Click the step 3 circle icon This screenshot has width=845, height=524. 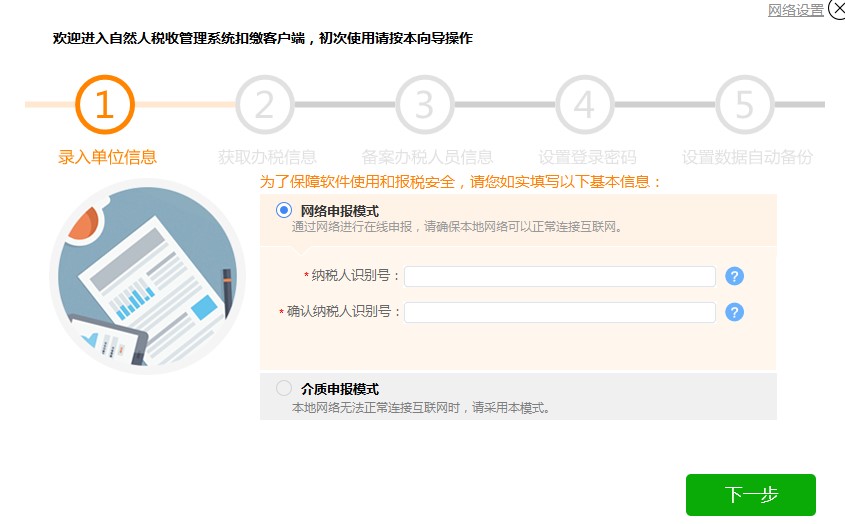tap(425, 105)
